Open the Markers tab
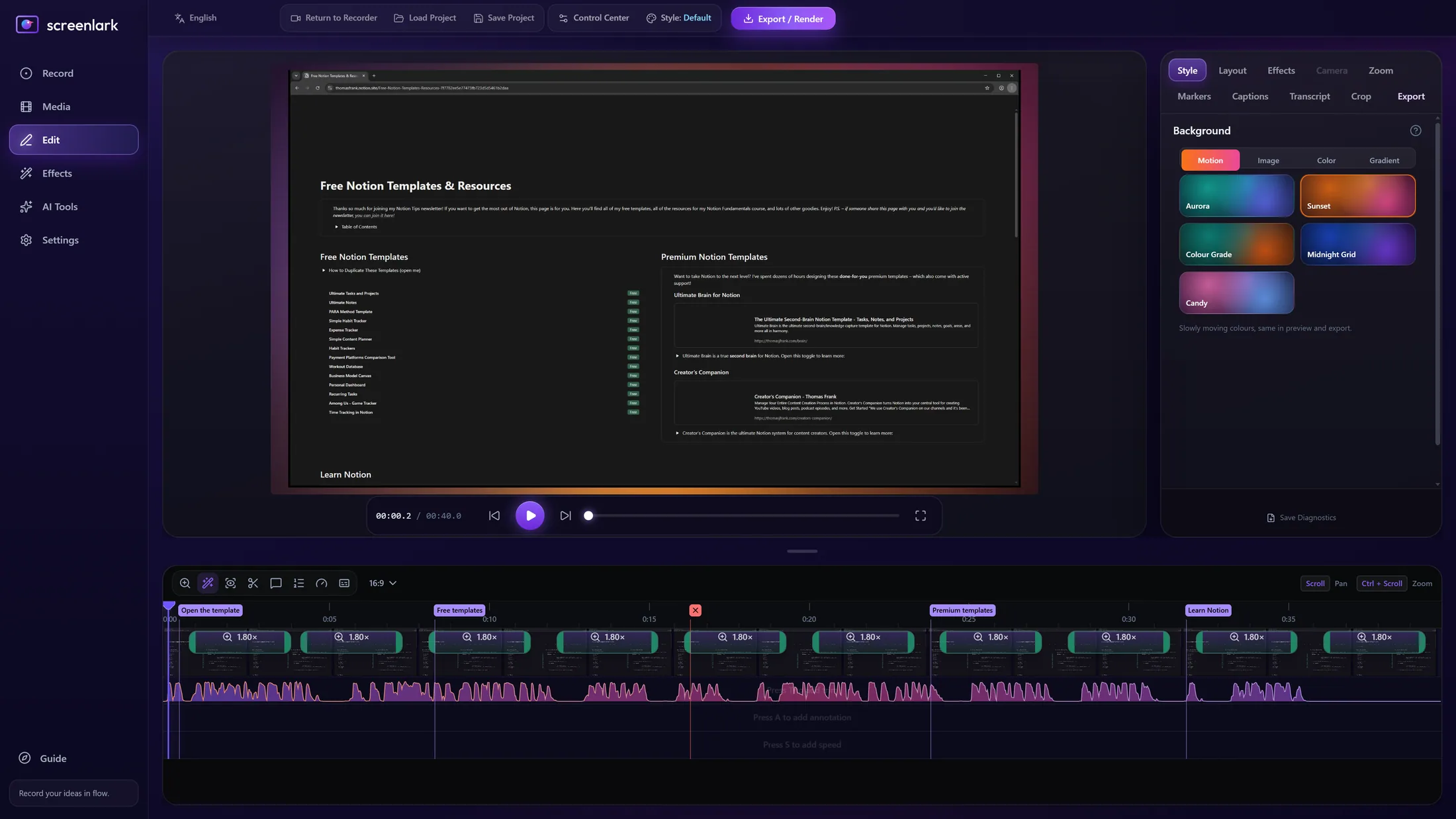Image resolution: width=1456 pixels, height=819 pixels. [1194, 97]
